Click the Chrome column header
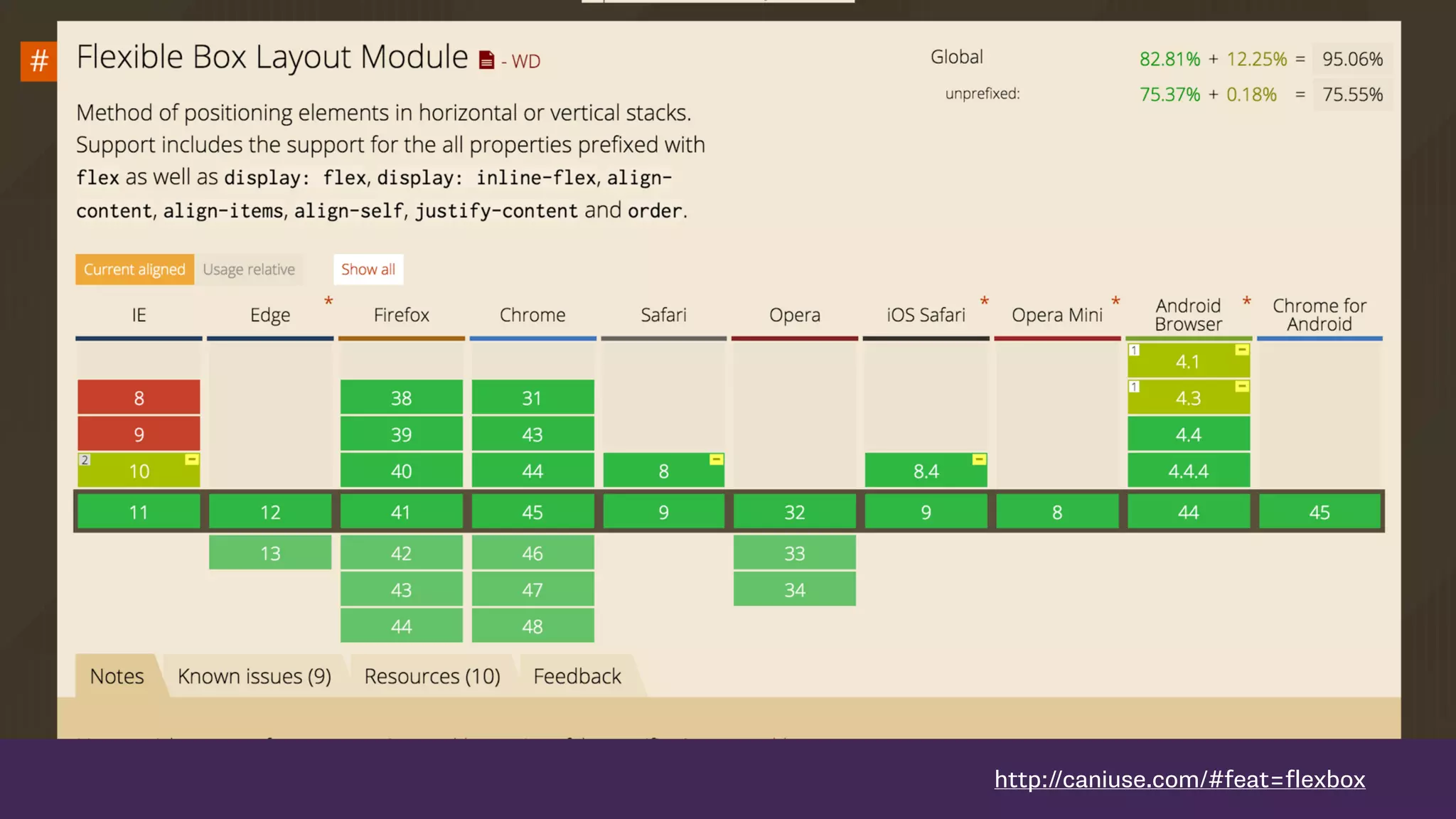The height and width of the screenshot is (819, 1456). [x=532, y=315]
